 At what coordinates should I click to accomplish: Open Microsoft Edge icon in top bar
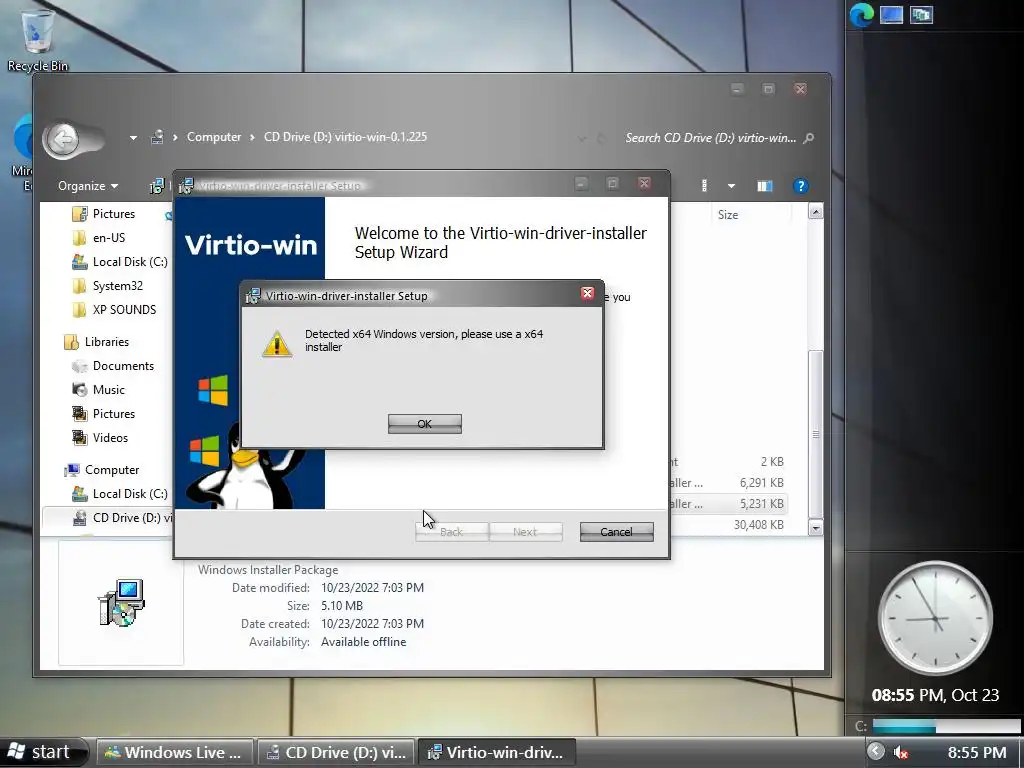(x=861, y=14)
